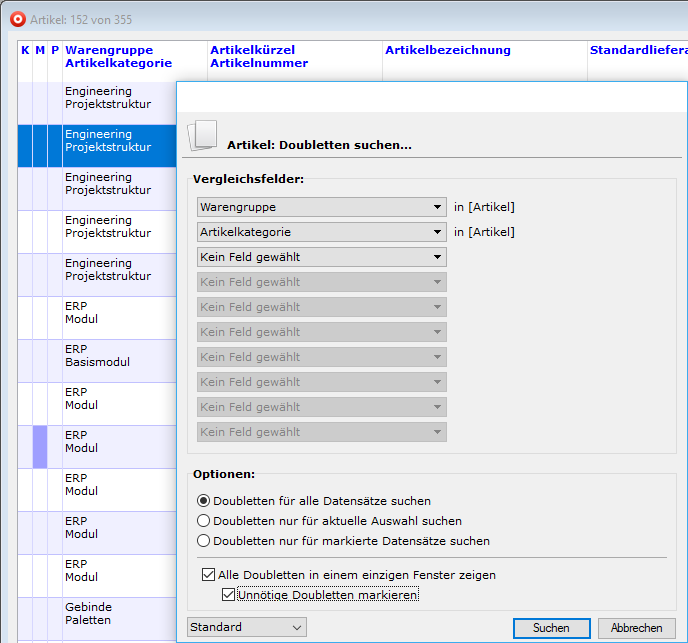Image resolution: width=688 pixels, height=643 pixels.
Task: Open the Artikelkategorie comparison field dropdown
Action: (321, 232)
